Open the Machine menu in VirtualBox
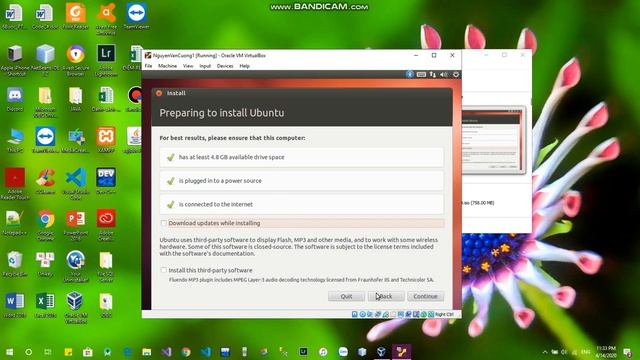This screenshot has height=360, width=640. tap(167, 66)
